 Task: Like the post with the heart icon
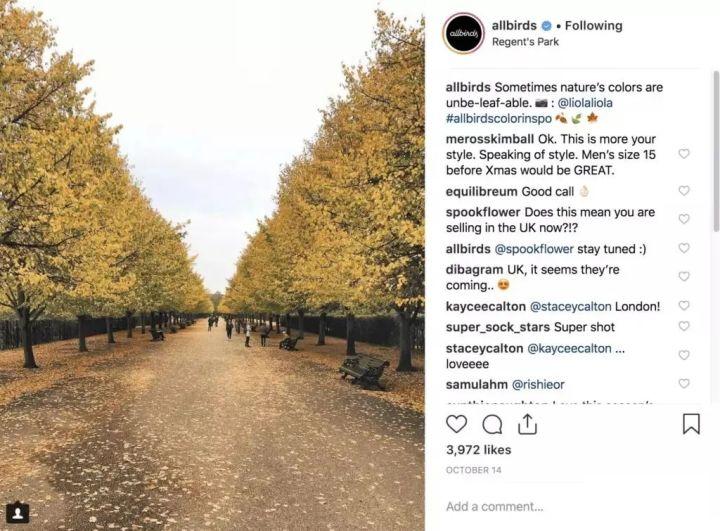[x=456, y=424]
